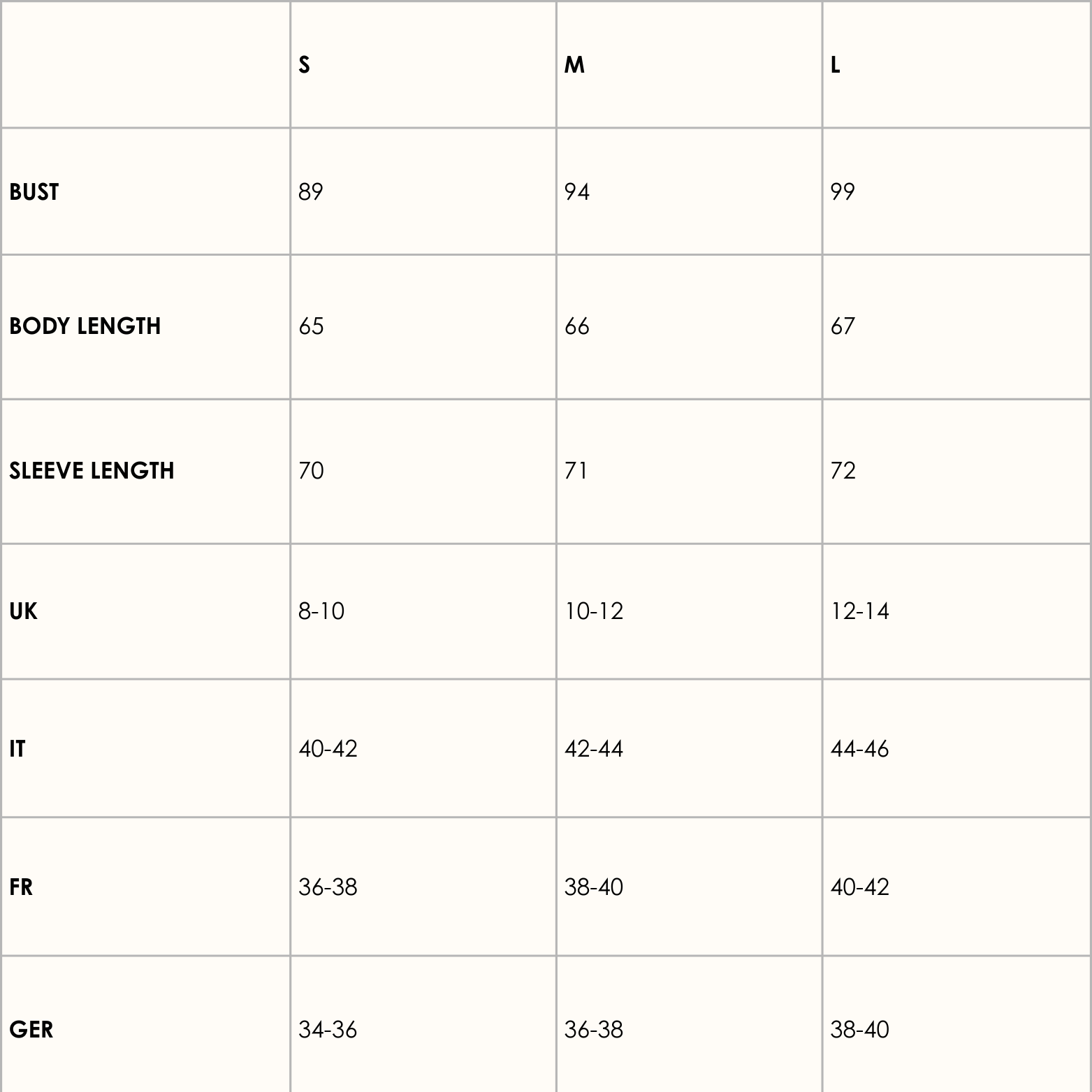Select the IT row label
This screenshot has height=1092, width=1092.
(x=17, y=749)
